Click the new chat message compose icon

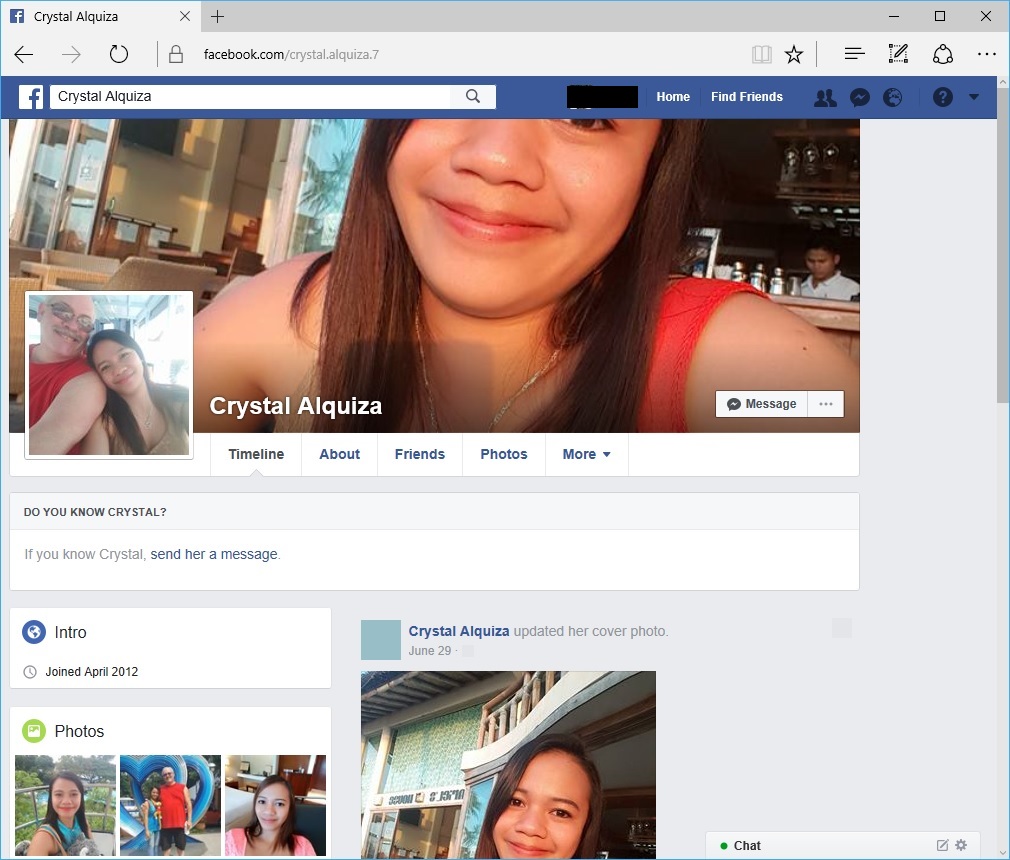coord(942,845)
